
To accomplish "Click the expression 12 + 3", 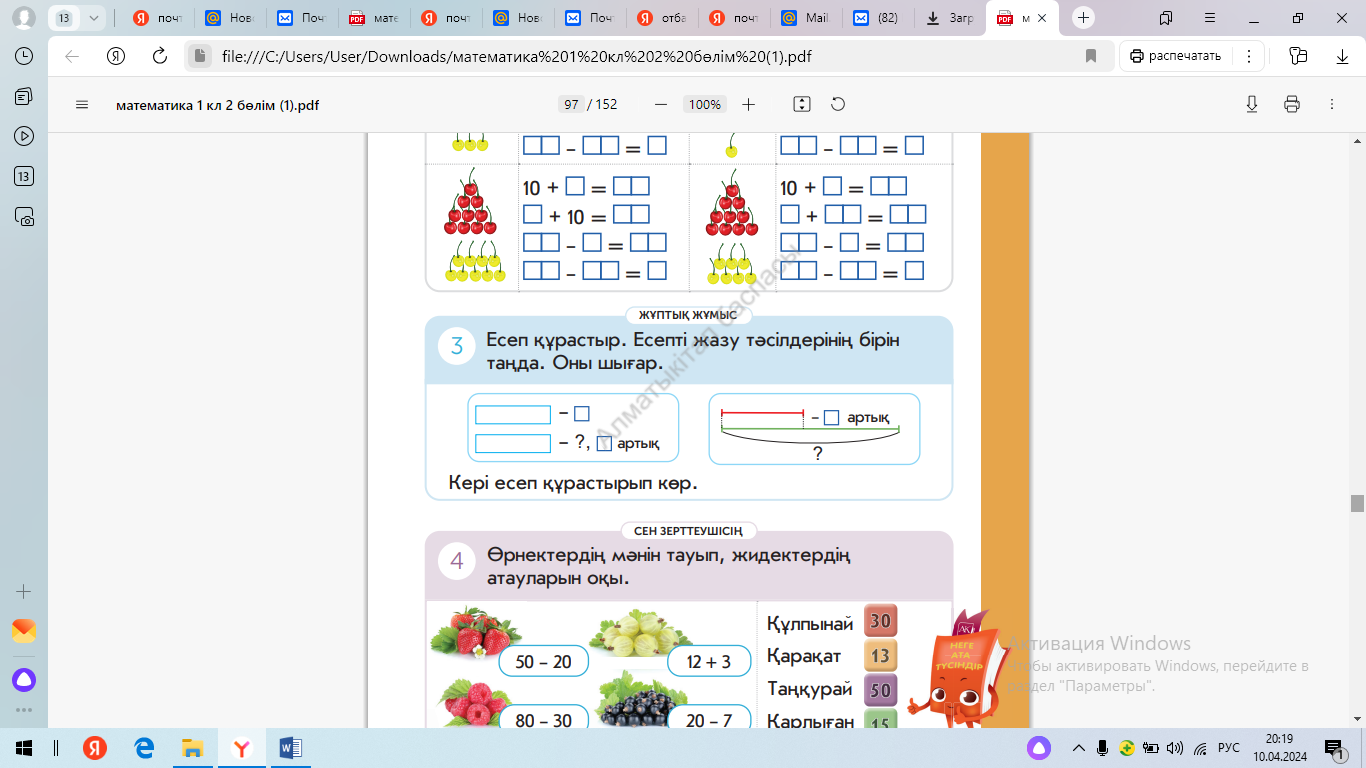I will (x=708, y=662).
